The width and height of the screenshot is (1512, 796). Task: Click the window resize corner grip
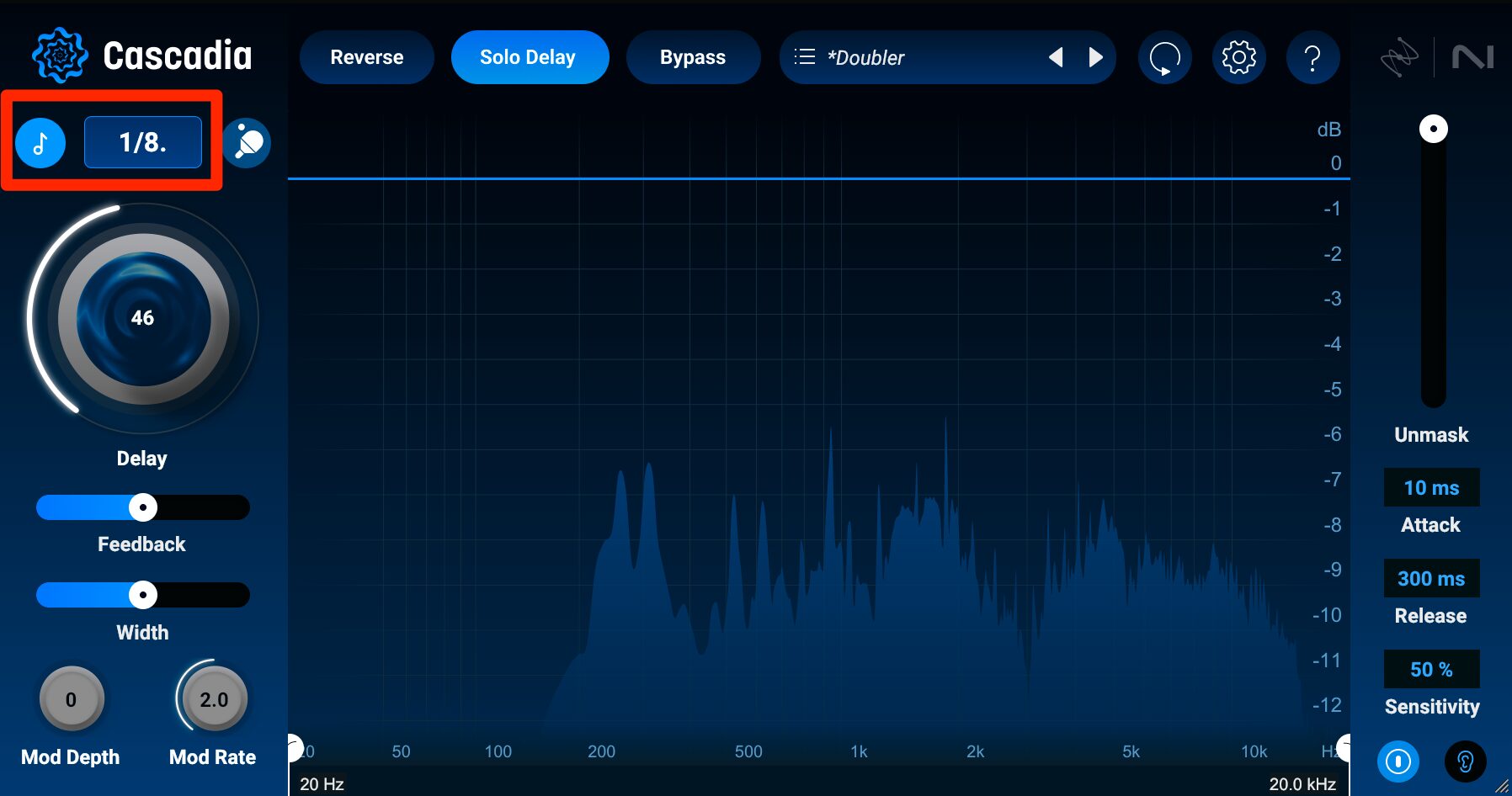1502,786
